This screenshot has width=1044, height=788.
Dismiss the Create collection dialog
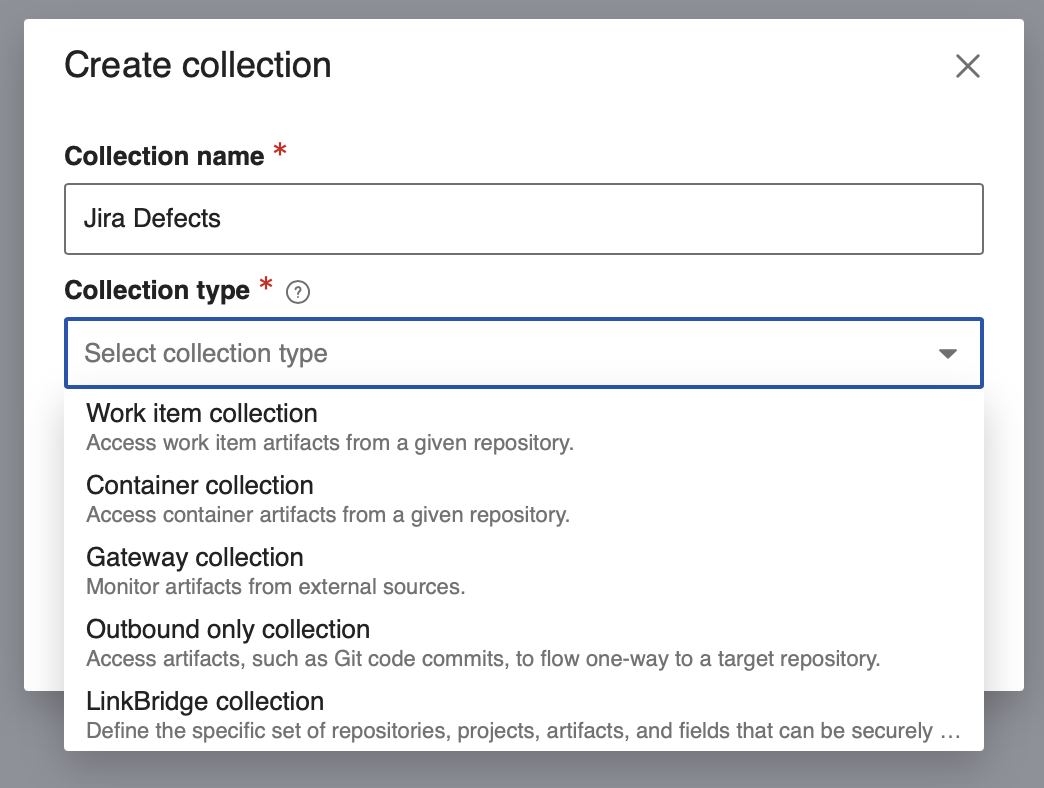coord(967,66)
